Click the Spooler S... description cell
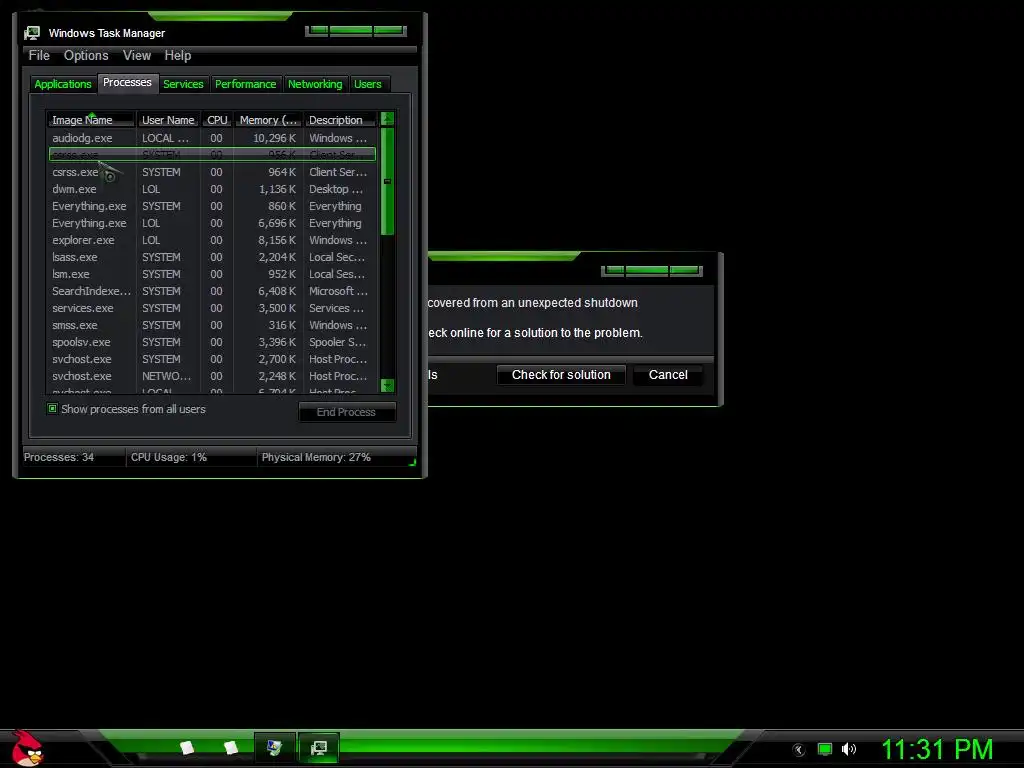Screen dimensions: 1024x768 tap(338, 342)
